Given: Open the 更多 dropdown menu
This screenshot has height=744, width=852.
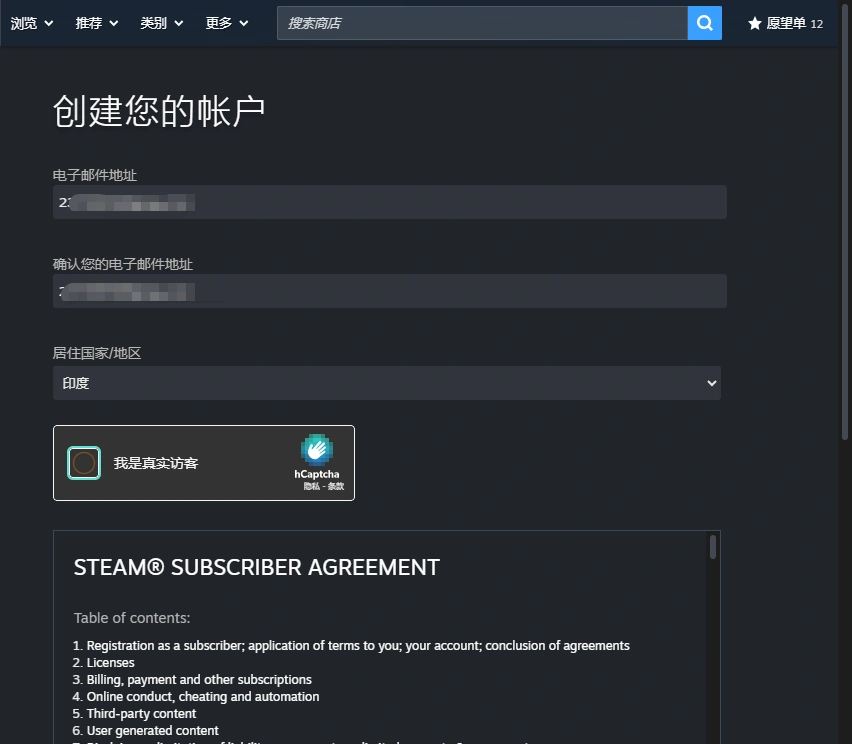Looking at the screenshot, I should pyautogui.click(x=227, y=23).
